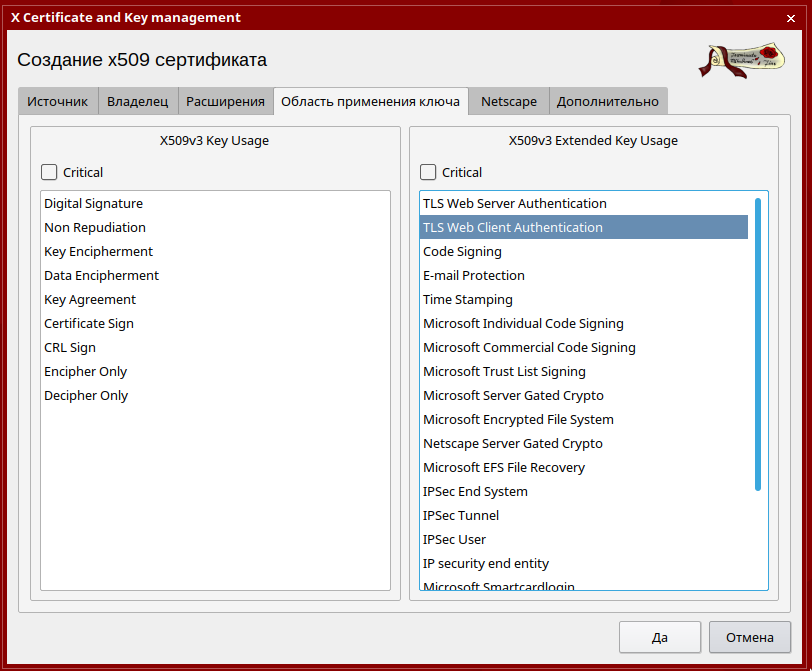Deselect TLS Web Client Authentication entry
This screenshot has height=671, width=812.
tap(512, 227)
